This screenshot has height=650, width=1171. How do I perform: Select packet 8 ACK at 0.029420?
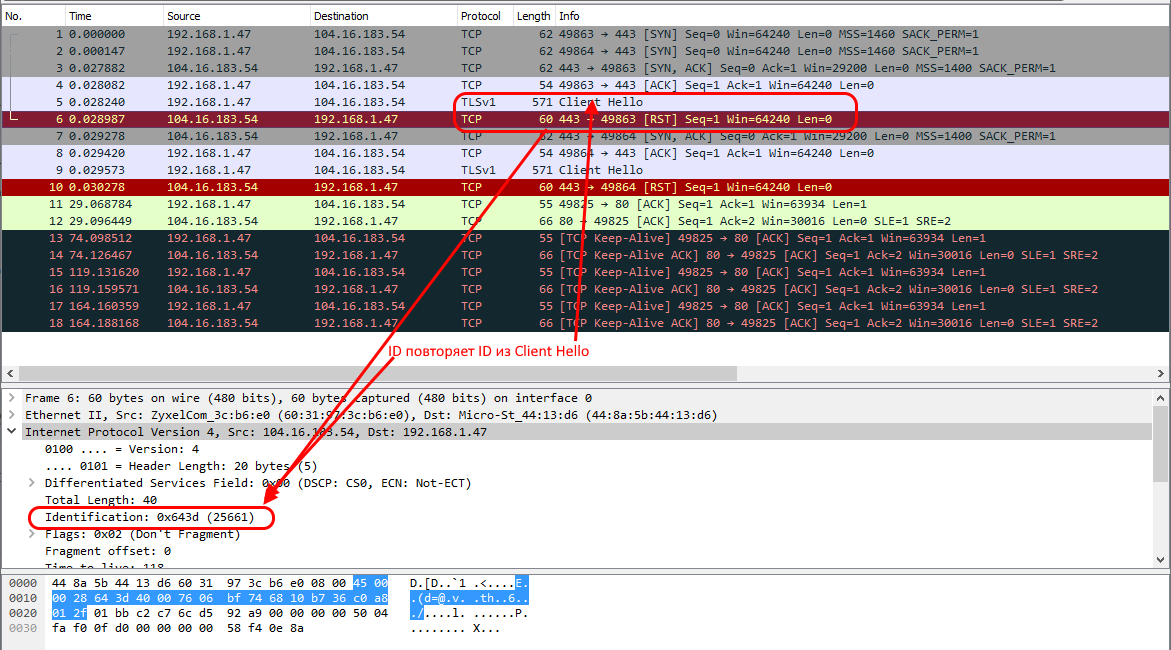pos(586,153)
